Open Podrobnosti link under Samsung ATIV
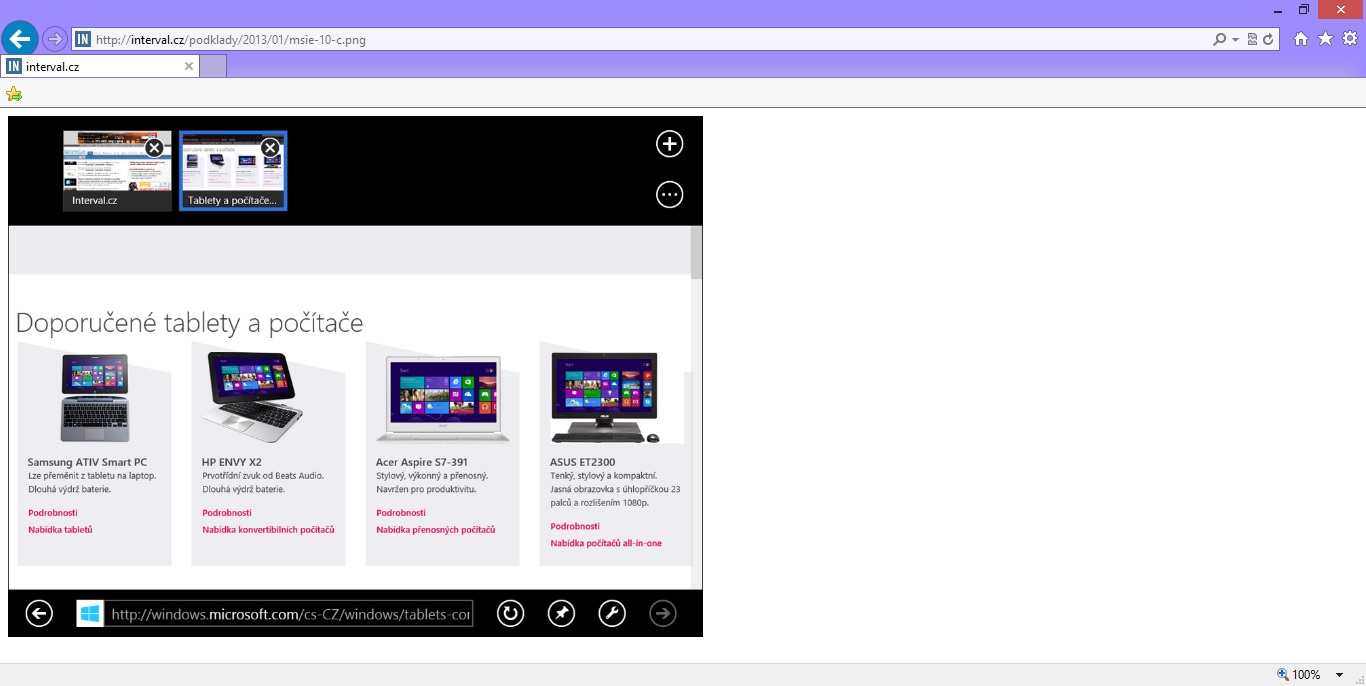The width and height of the screenshot is (1366, 686). click(52, 513)
